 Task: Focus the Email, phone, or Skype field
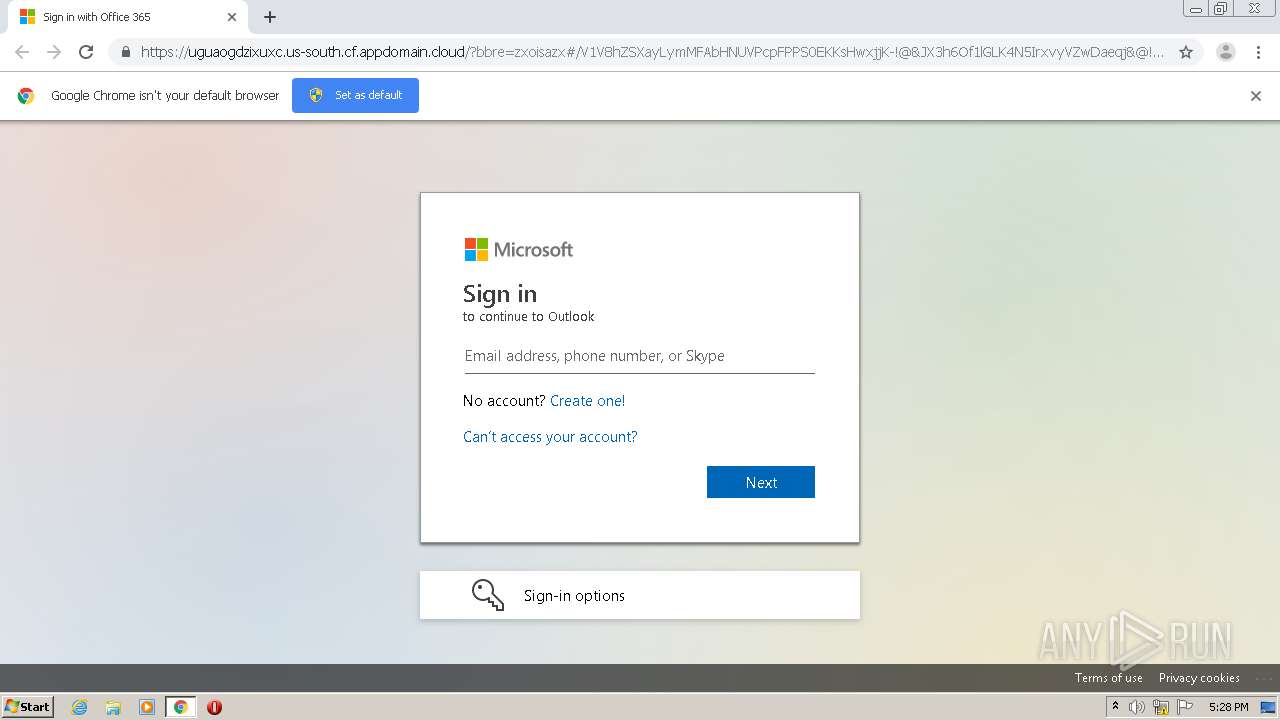coord(639,356)
